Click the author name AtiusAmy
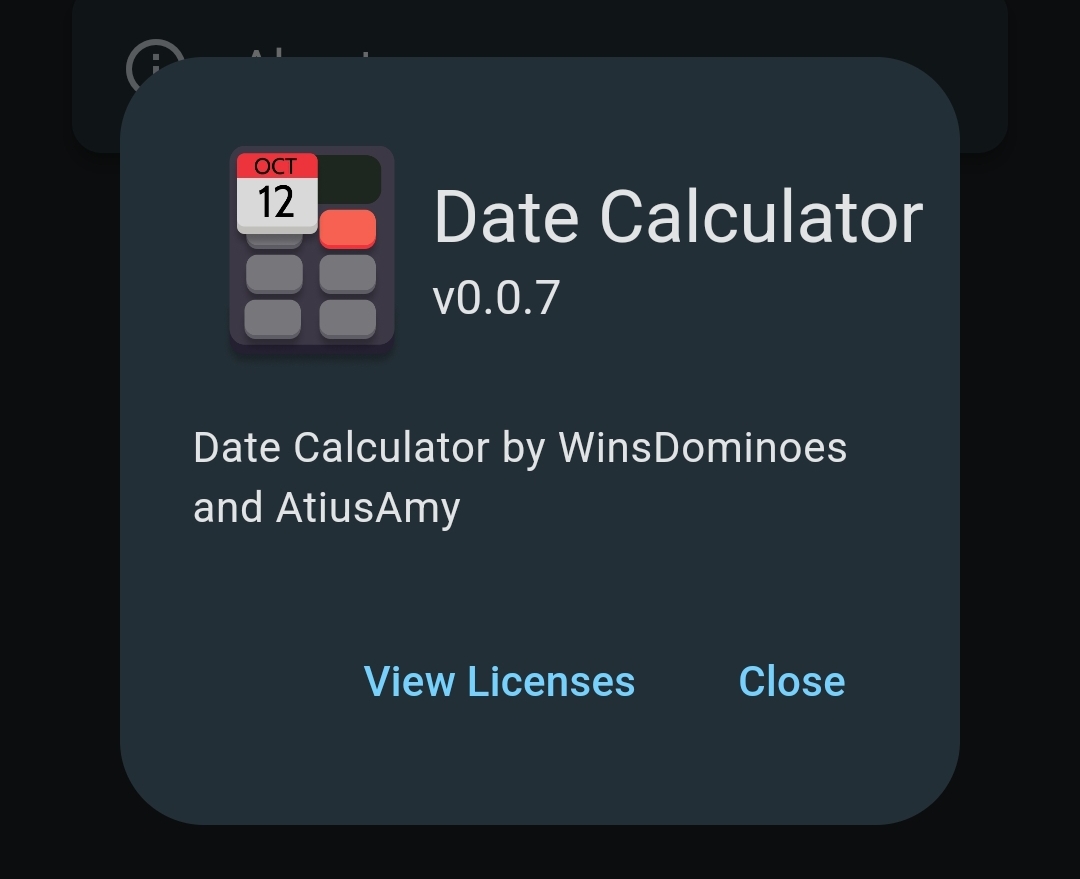Screen dimensions: 1080x879 point(368,508)
